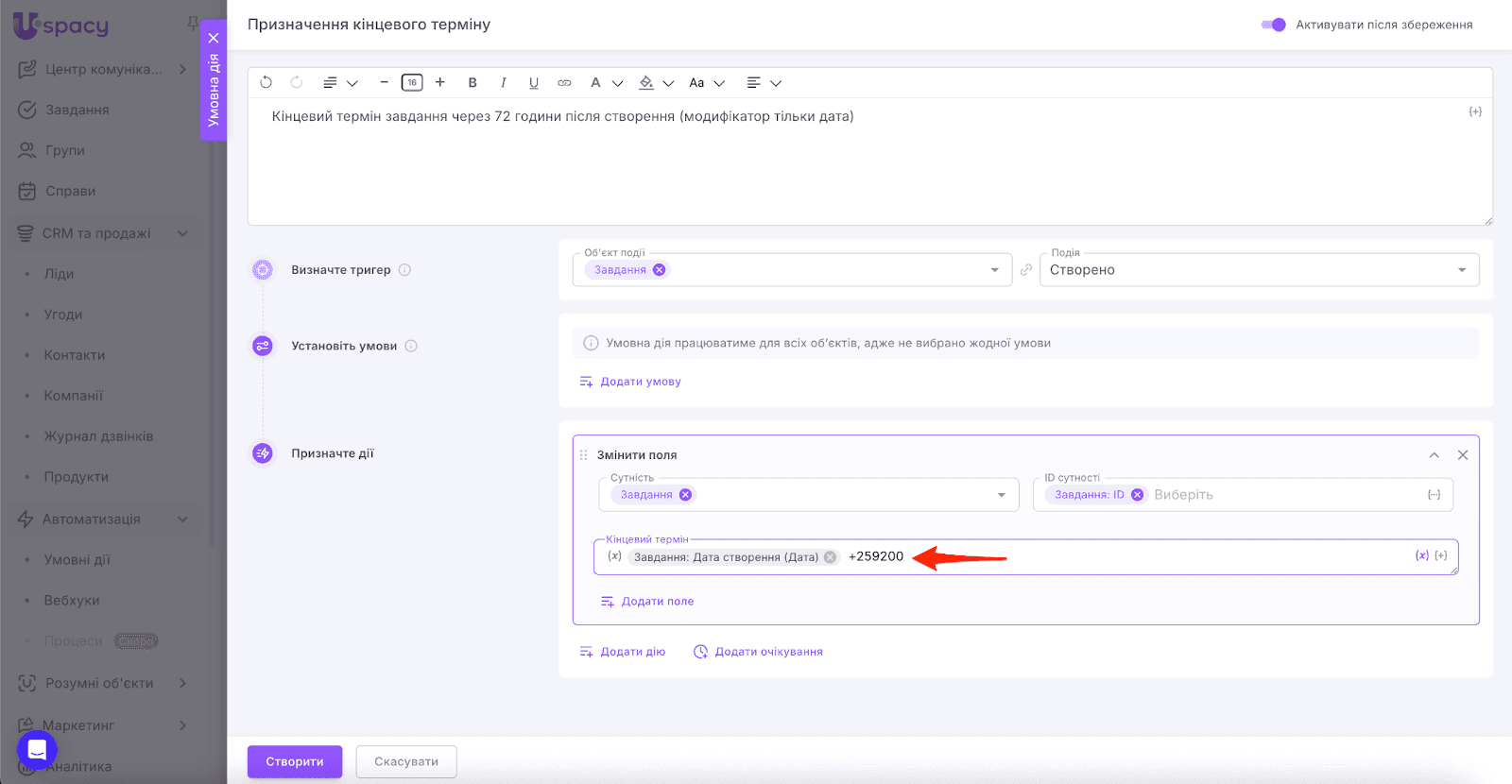The width and height of the screenshot is (1512, 784).
Task: Open 'Умовні дії' in the sidebar
Action: [77, 559]
